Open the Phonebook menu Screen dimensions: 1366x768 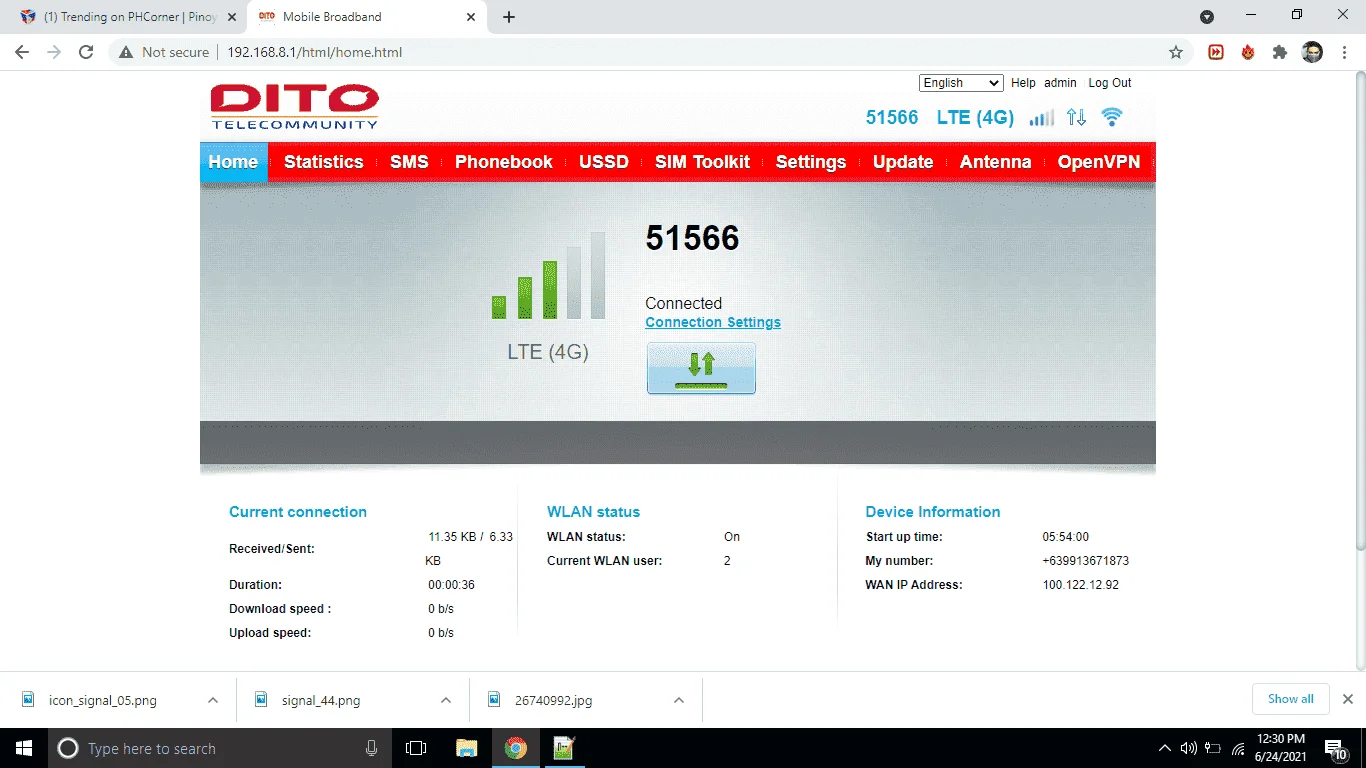[504, 162]
